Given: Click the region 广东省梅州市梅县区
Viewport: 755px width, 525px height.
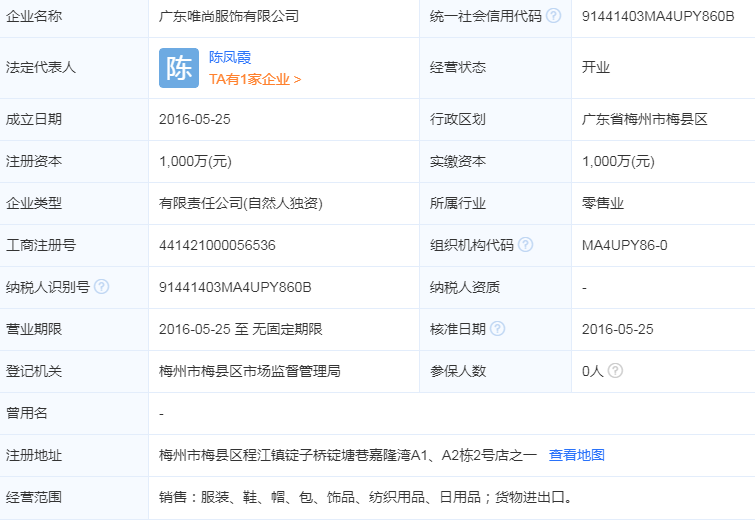Looking at the screenshot, I should tap(644, 119).
